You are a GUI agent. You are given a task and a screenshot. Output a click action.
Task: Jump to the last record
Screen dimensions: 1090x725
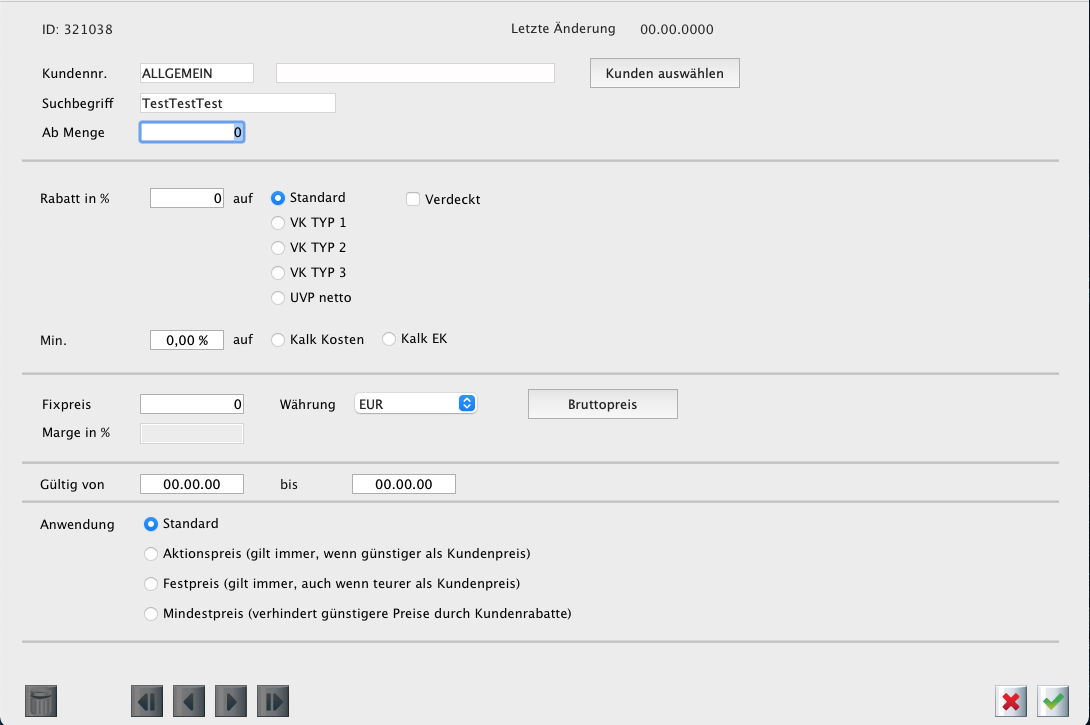(273, 701)
